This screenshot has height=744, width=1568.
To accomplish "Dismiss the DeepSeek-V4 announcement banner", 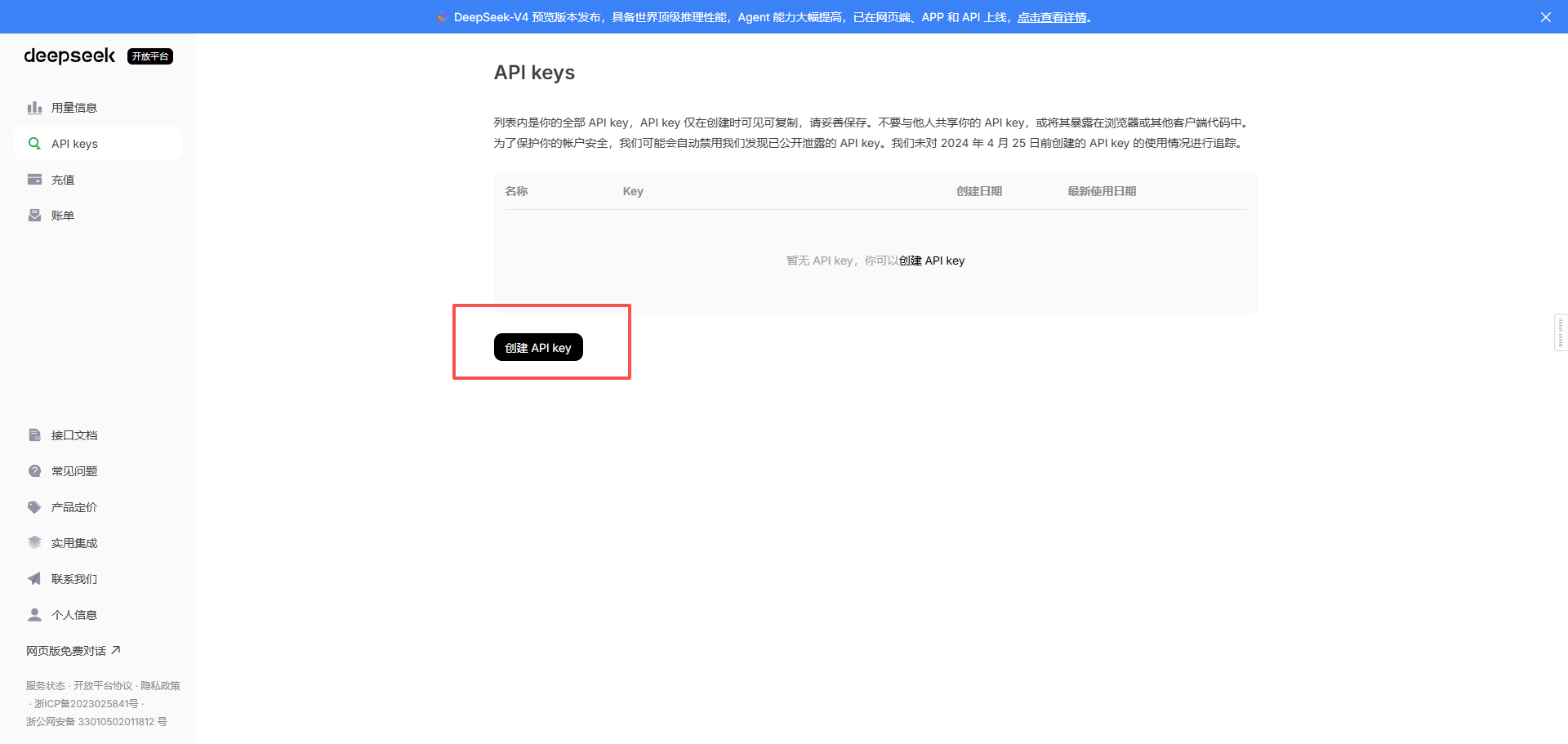I will (x=1546, y=17).
